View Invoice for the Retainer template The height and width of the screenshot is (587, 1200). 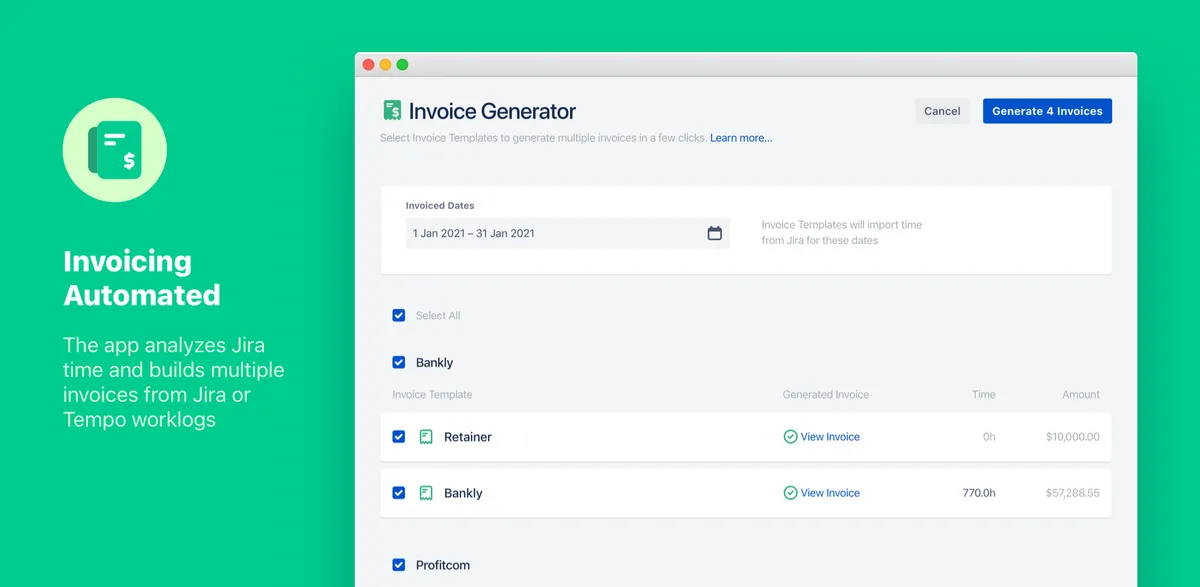click(x=830, y=437)
